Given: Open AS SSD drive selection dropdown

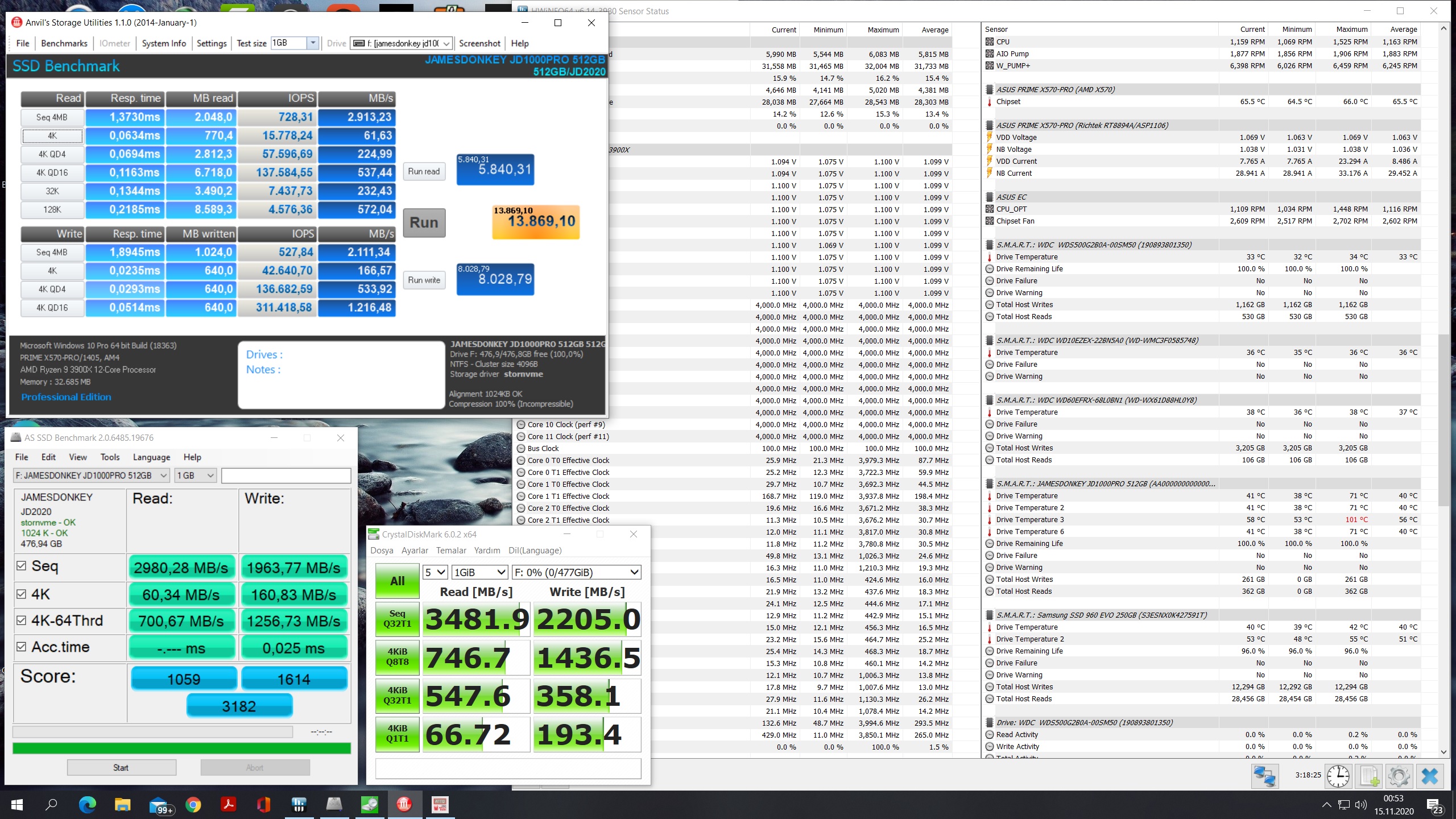Looking at the screenshot, I should [x=92, y=475].
